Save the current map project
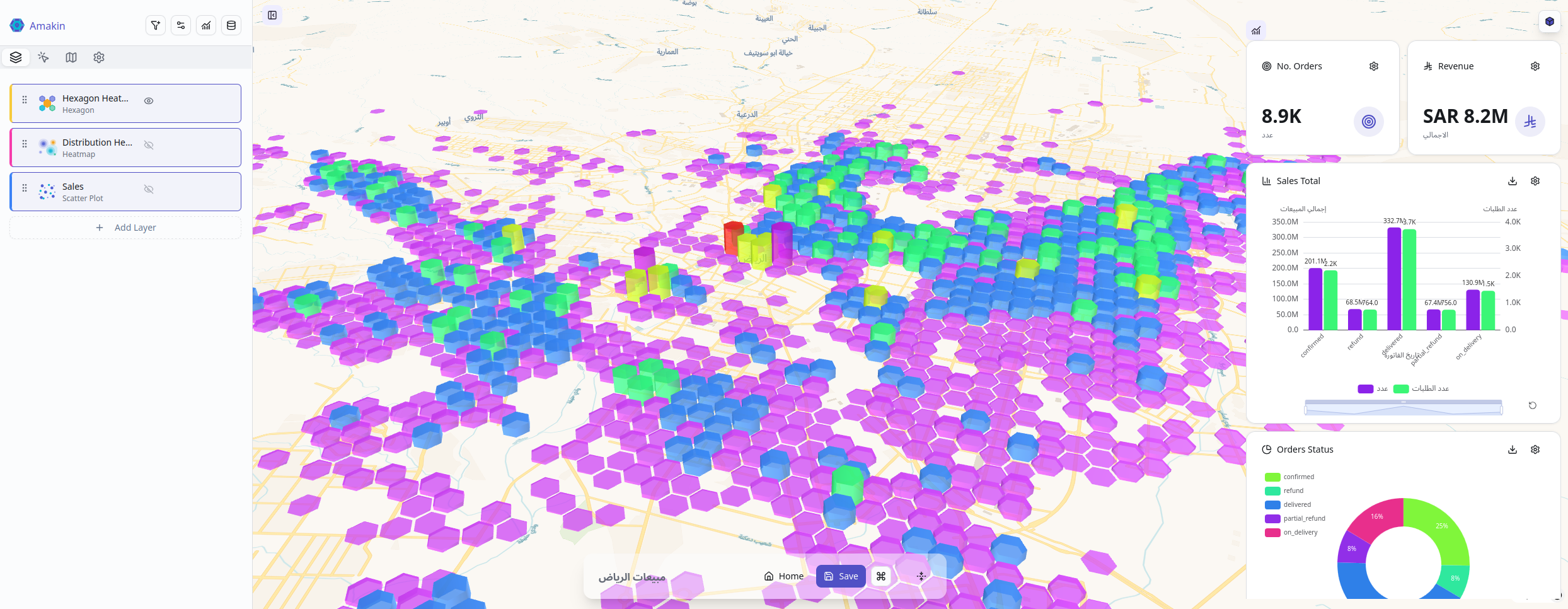 coord(840,576)
